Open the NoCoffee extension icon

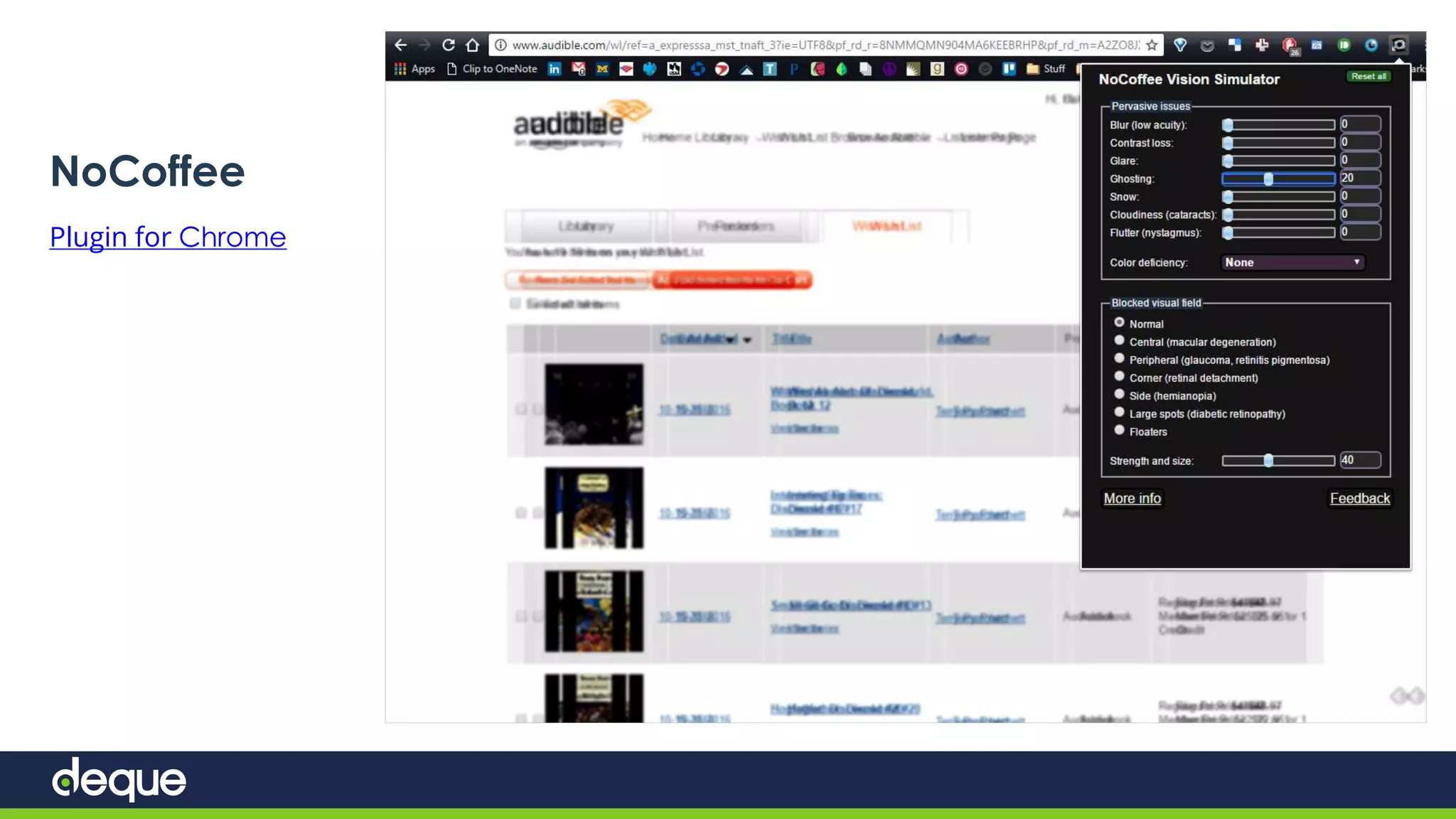1398,45
